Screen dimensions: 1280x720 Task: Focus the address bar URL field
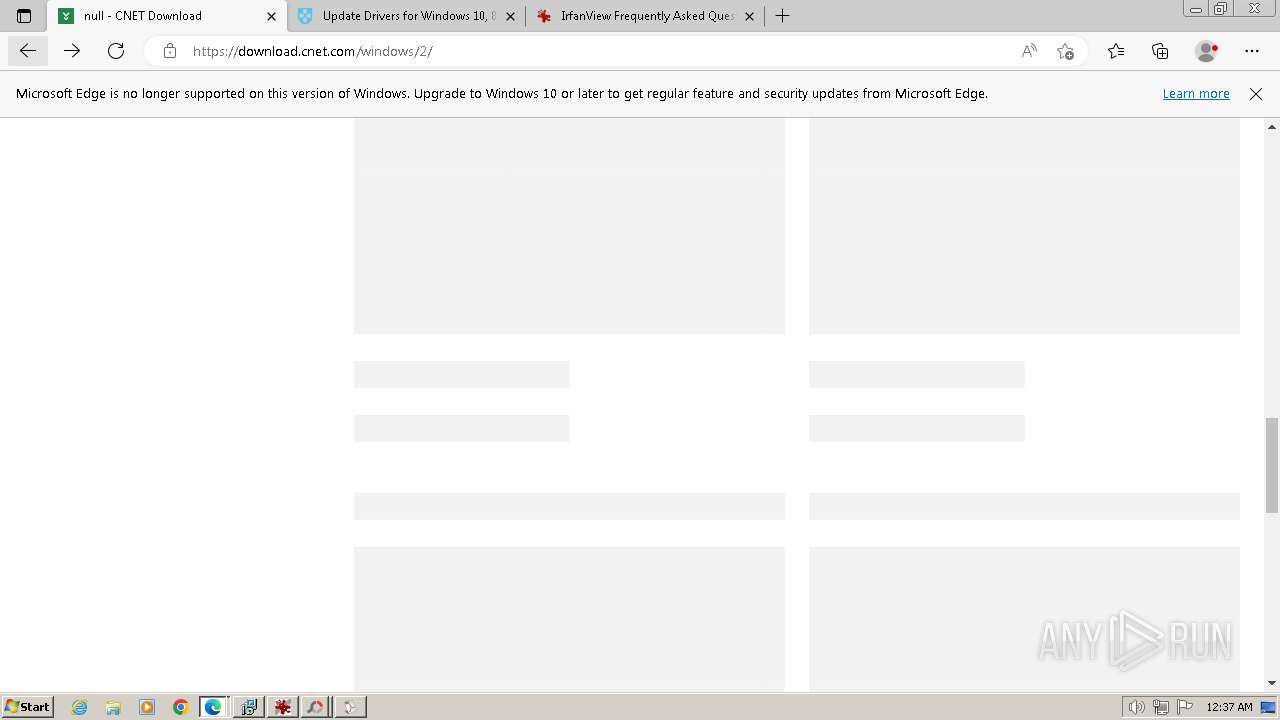pos(600,51)
